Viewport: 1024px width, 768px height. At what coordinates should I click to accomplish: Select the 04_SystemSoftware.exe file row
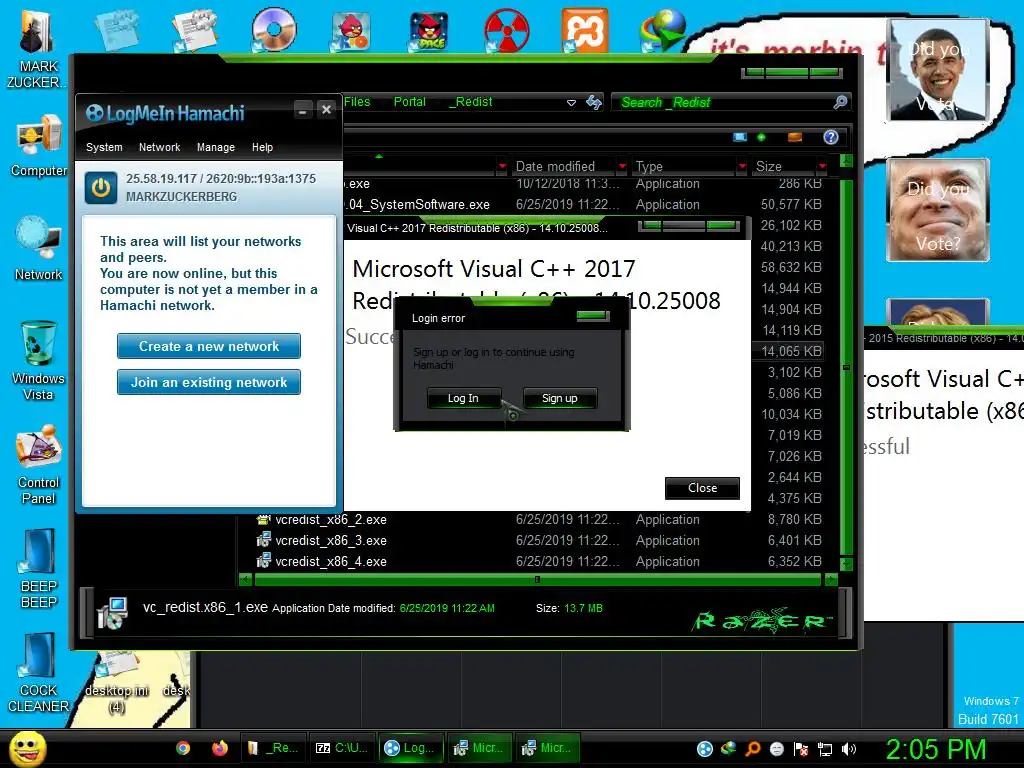click(584, 204)
